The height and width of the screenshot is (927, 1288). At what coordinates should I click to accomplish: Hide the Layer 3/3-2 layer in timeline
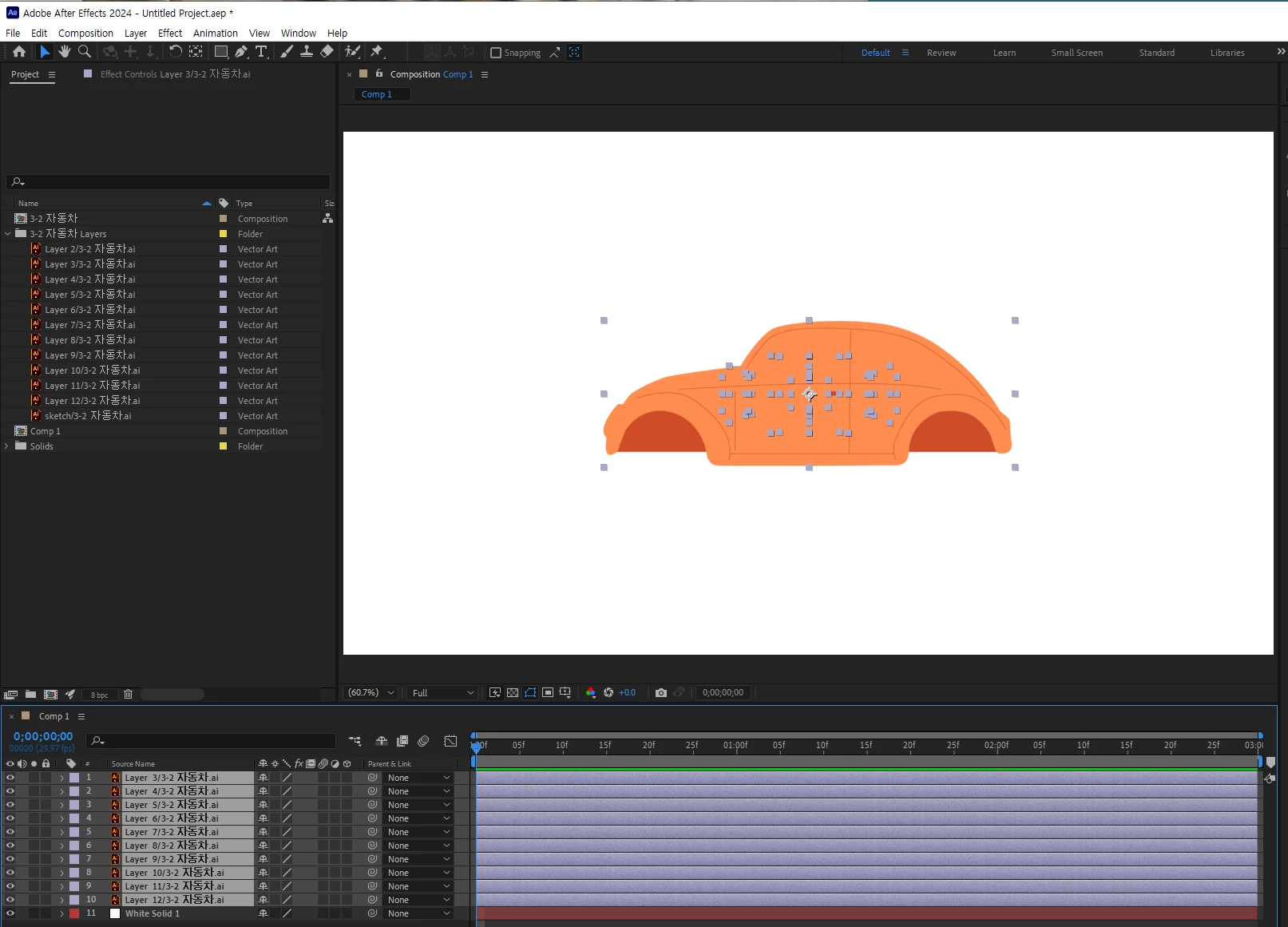(10, 778)
